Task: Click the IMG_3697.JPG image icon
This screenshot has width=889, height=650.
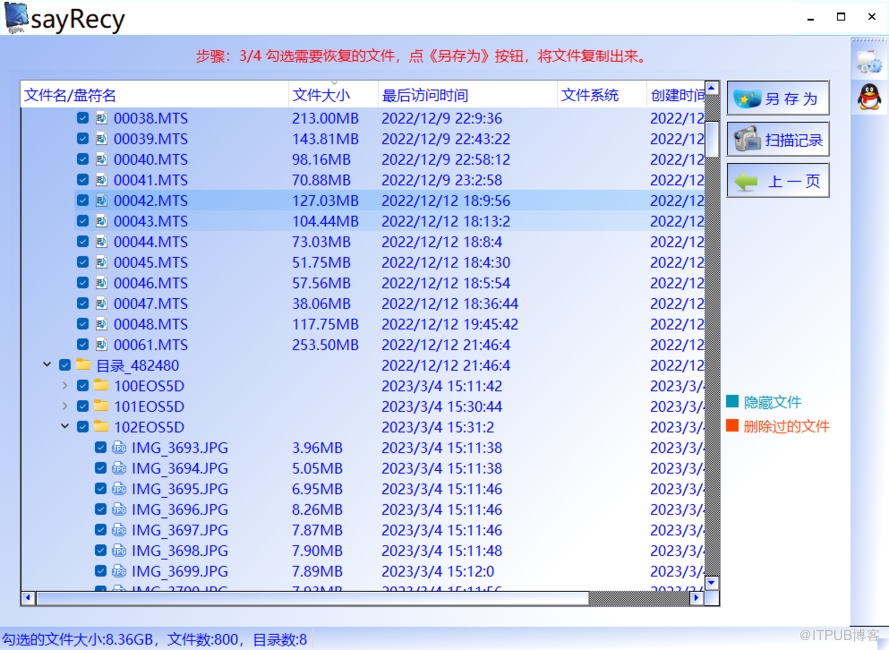Action: pos(119,530)
